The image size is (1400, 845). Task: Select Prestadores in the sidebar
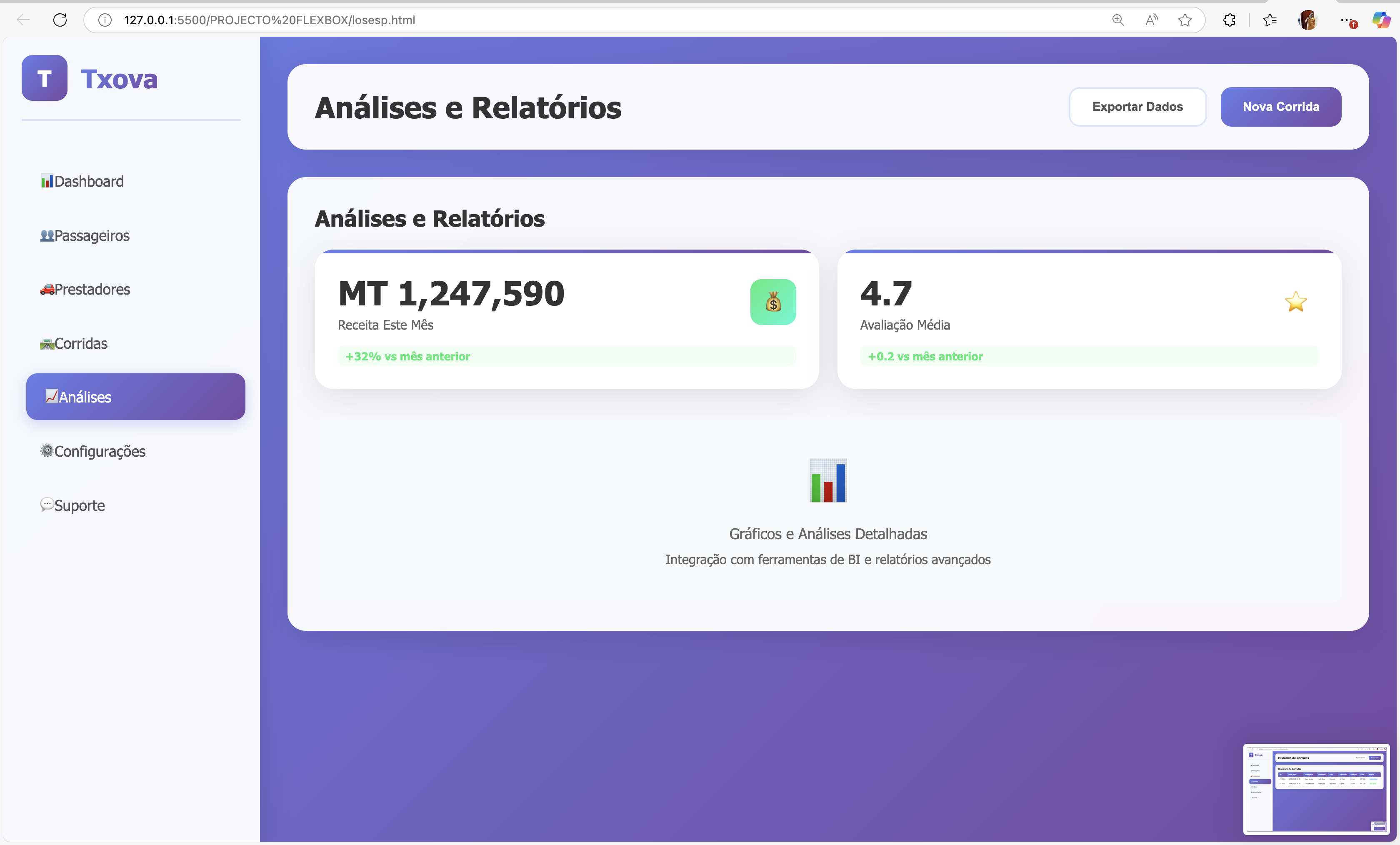tap(92, 289)
